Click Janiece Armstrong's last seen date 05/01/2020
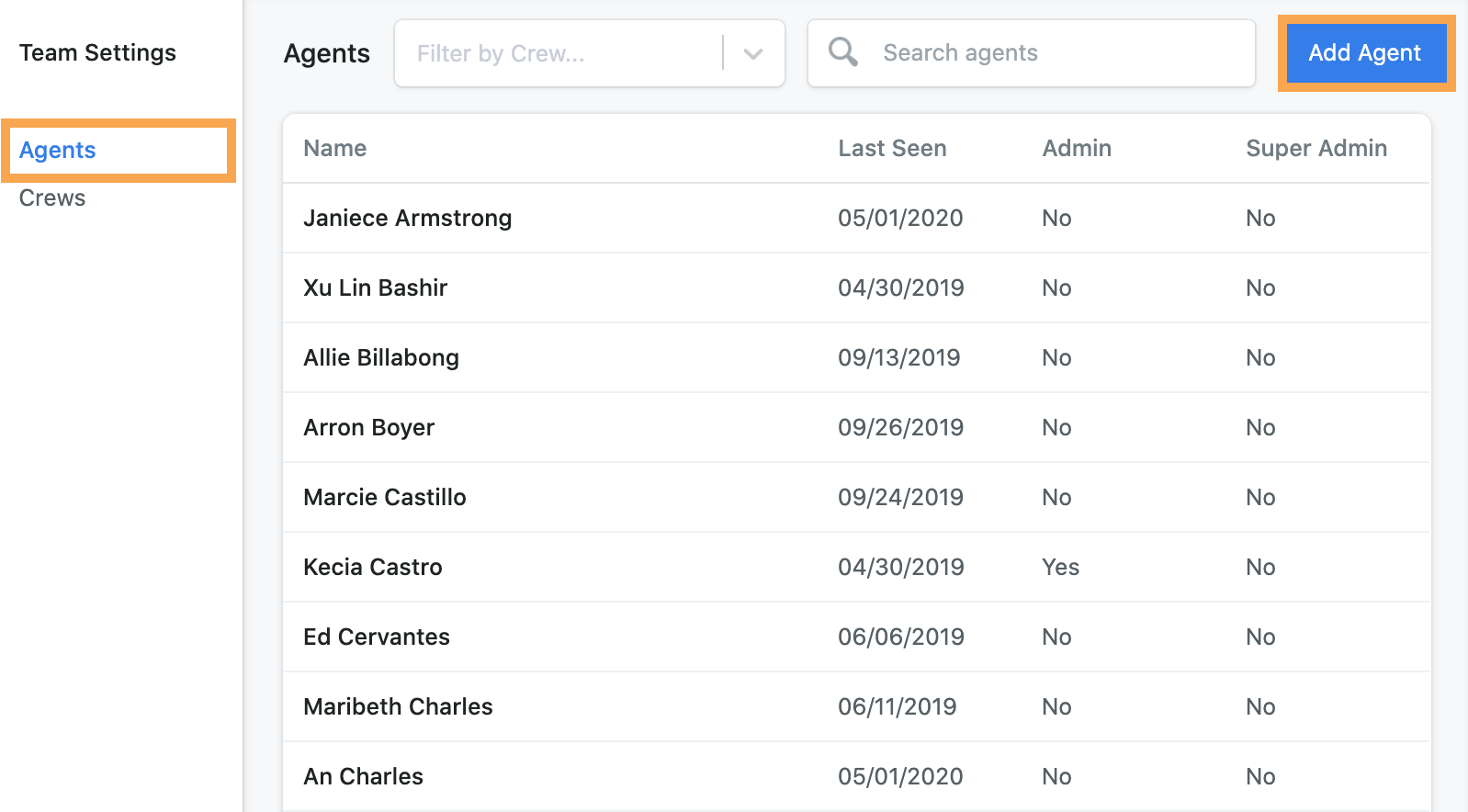Viewport: 1468px width, 812px height. (900, 218)
